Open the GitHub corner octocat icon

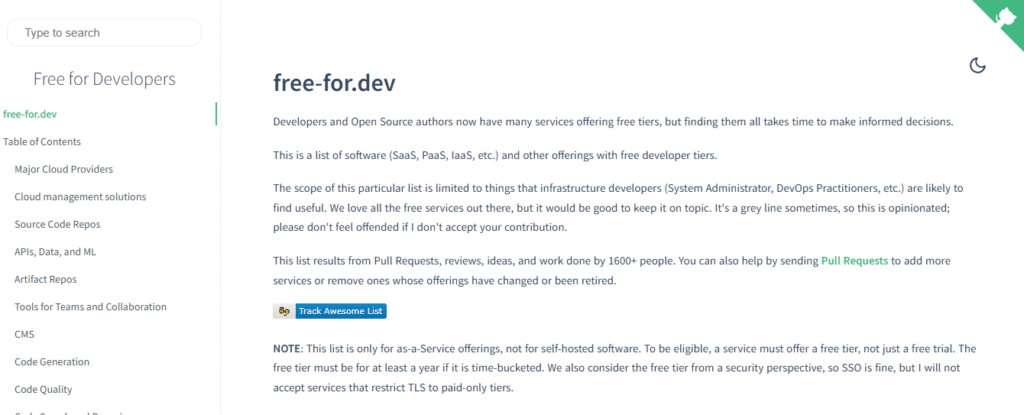point(1006,16)
